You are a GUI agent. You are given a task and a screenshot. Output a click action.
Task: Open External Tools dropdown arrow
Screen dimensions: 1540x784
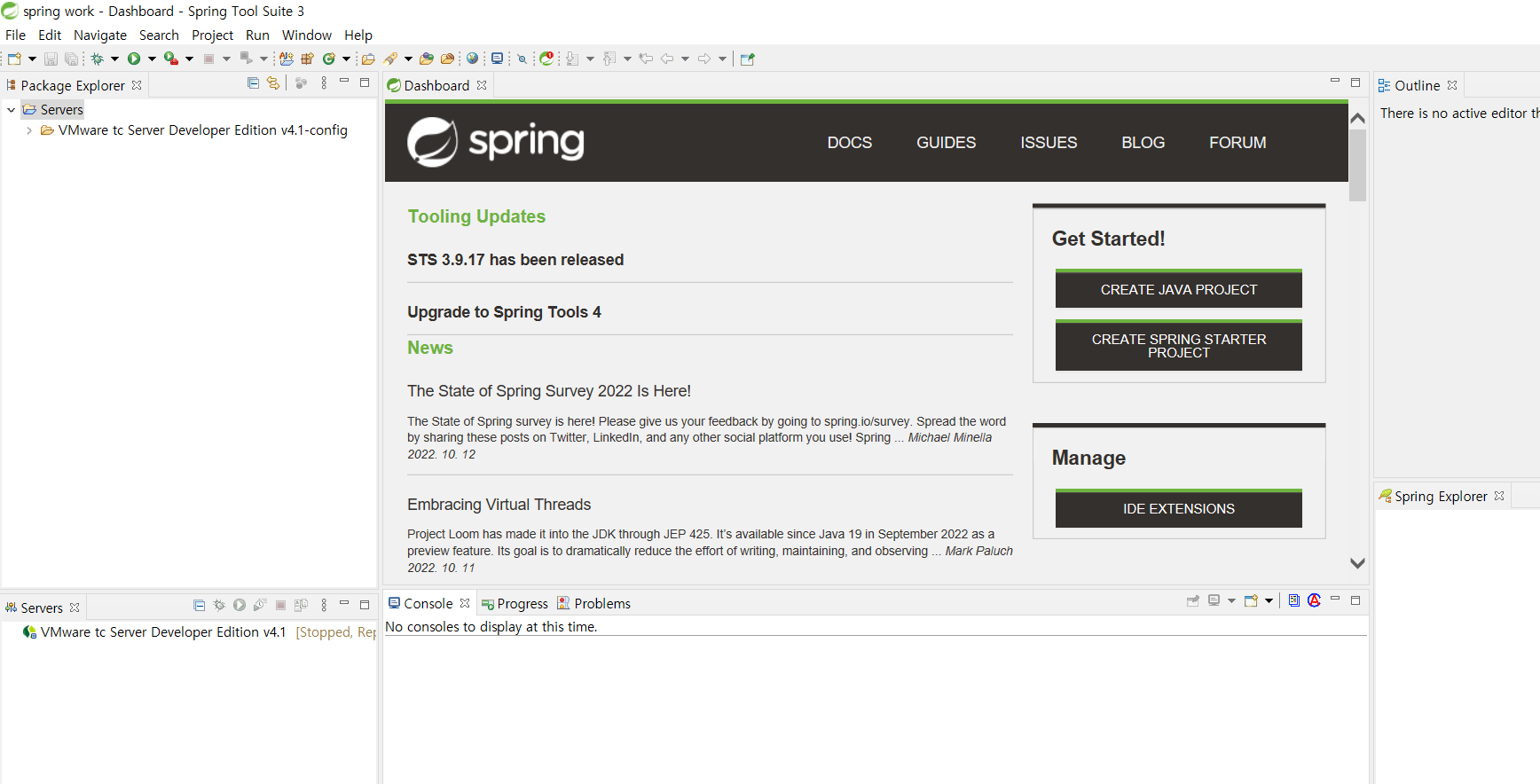pos(189,59)
